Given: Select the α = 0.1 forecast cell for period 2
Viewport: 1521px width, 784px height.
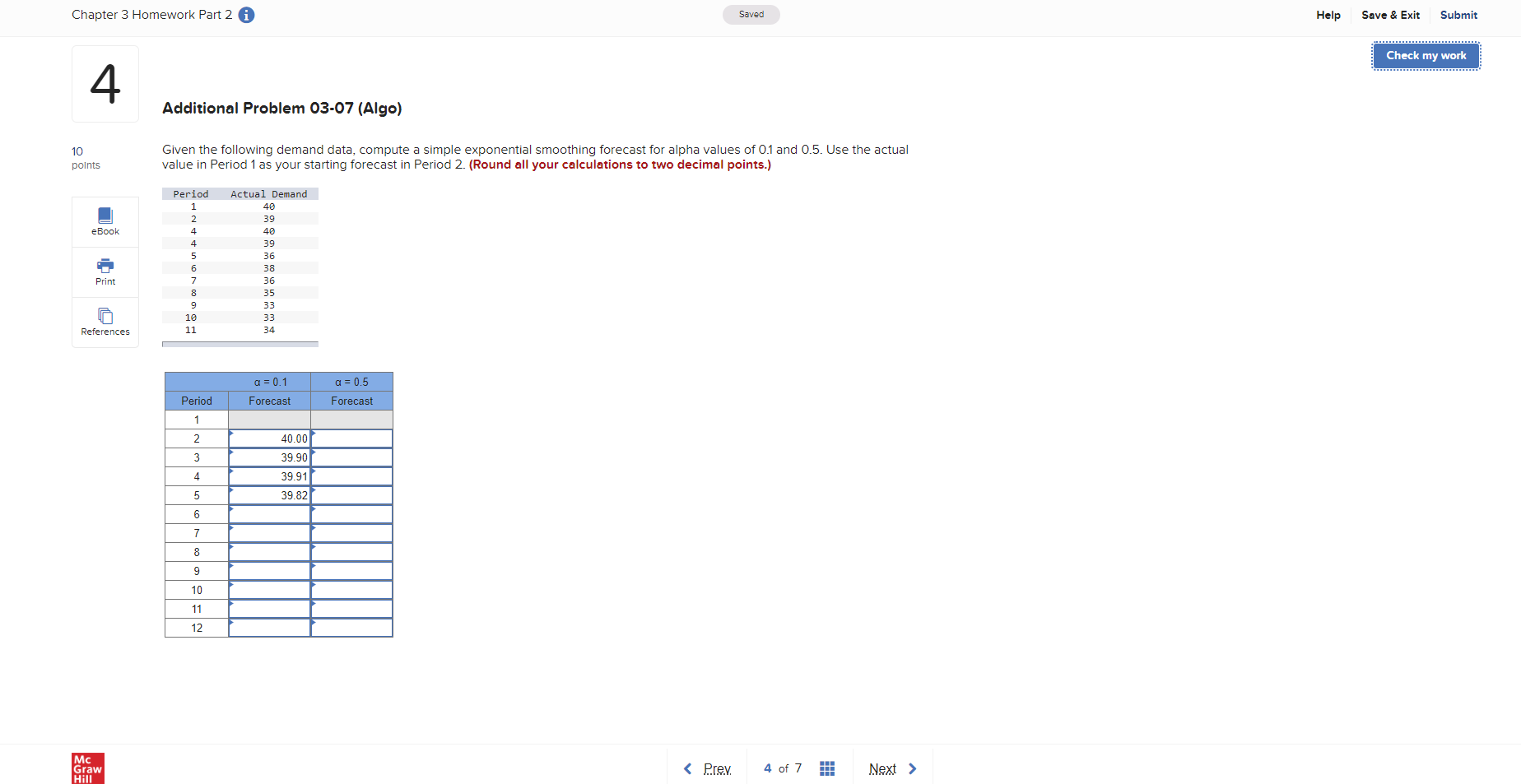Looking at the screenshot, I should 270,438.
